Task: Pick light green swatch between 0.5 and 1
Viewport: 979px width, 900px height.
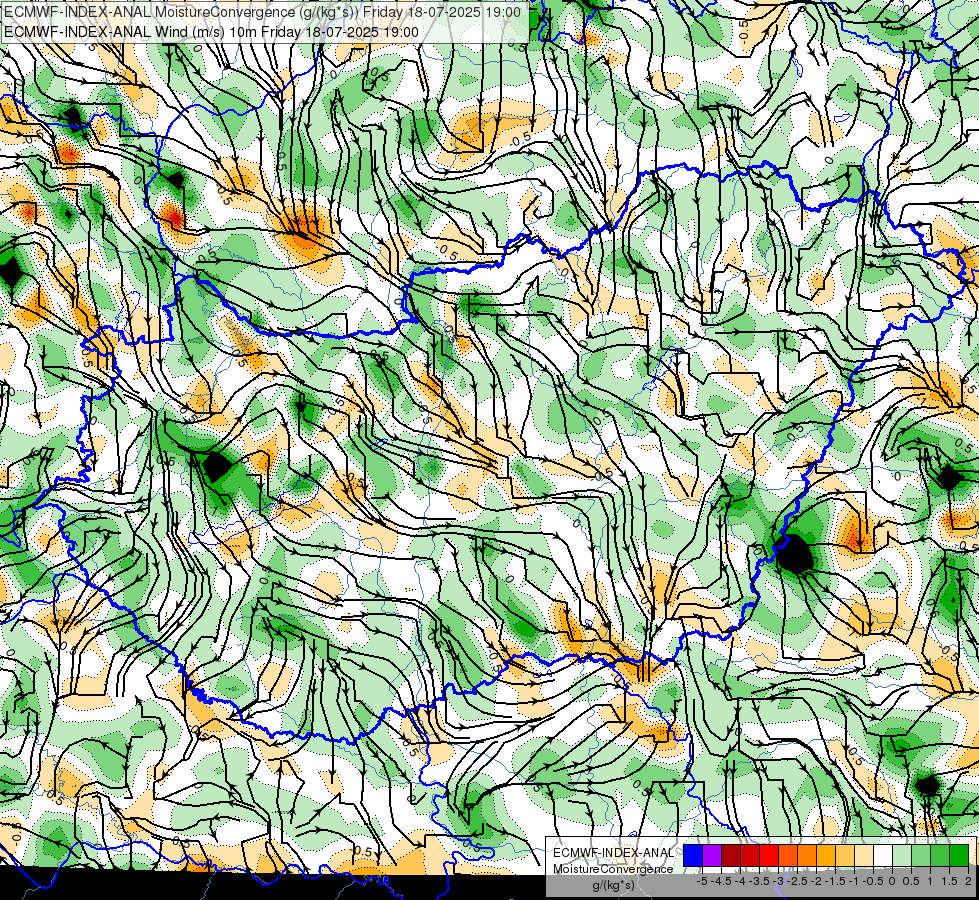Action: pos(921,856)
